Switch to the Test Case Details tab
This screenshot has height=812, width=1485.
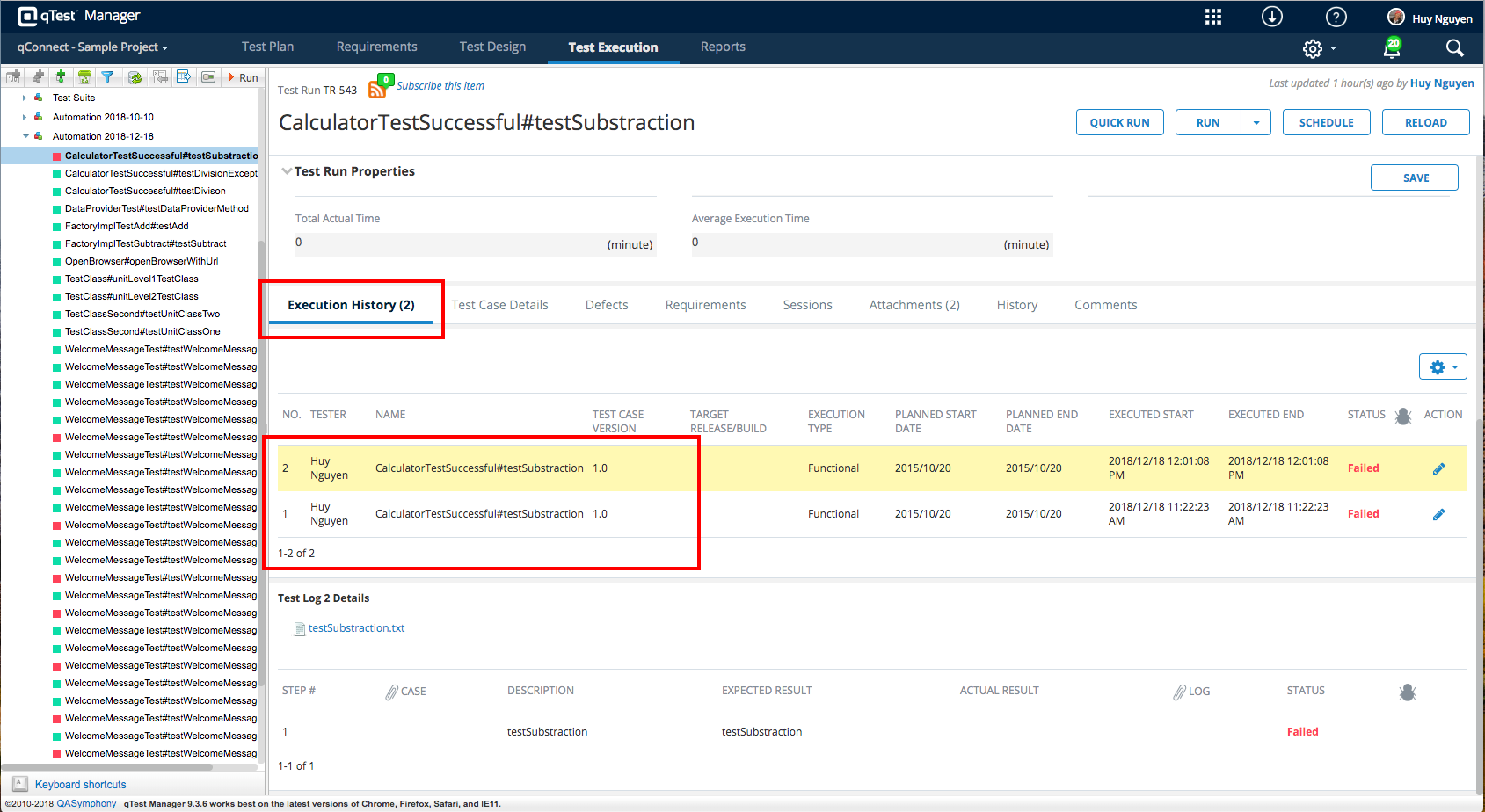point(499,305)
